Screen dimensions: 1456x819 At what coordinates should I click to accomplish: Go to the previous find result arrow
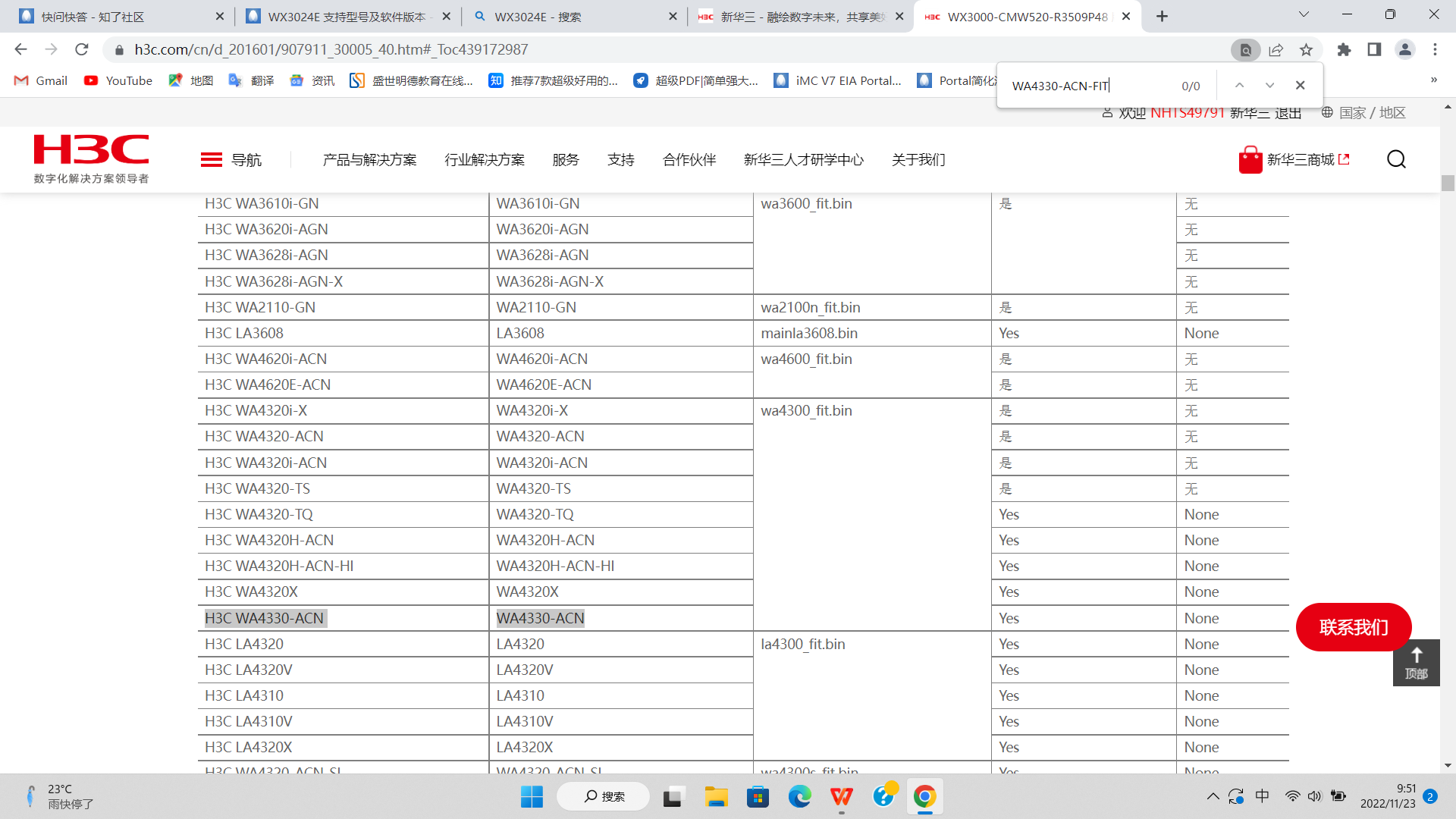pyautogui.click(x=1239, y=86)
